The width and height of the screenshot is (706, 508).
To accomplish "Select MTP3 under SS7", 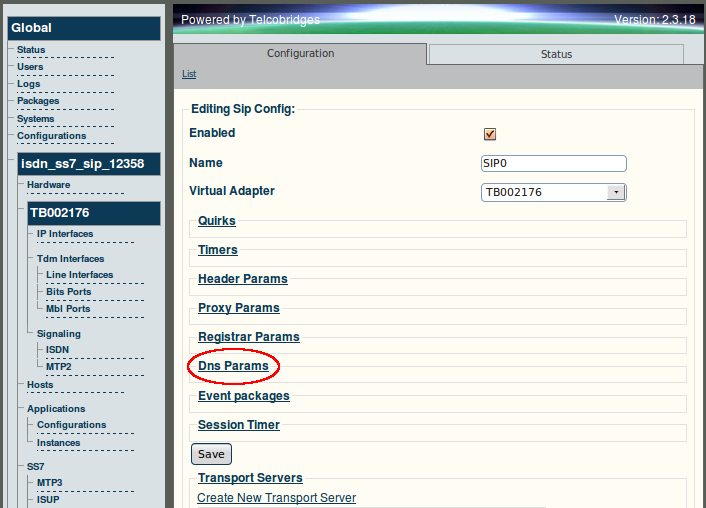I will [x=50, y=482].
